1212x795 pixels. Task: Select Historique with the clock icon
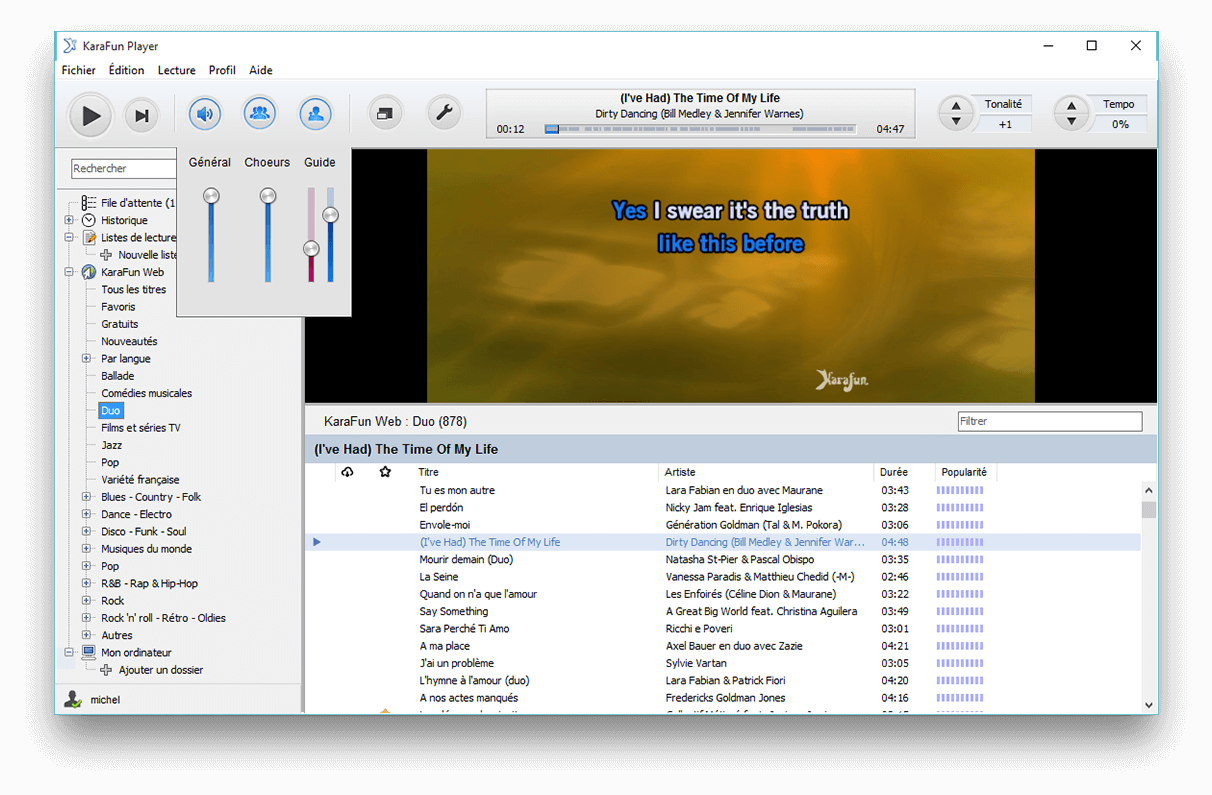(89, 220)
